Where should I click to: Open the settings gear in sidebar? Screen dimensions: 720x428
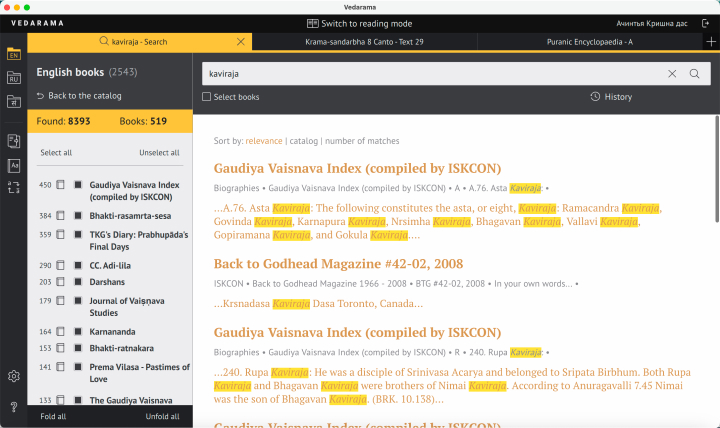pos(13,376)
